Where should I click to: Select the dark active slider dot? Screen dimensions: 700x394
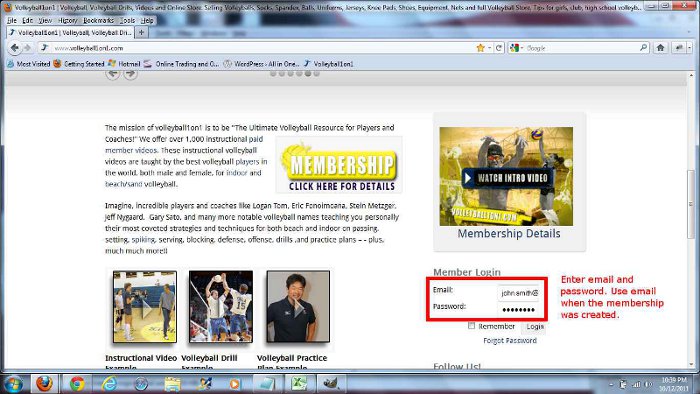click(308, 74)
